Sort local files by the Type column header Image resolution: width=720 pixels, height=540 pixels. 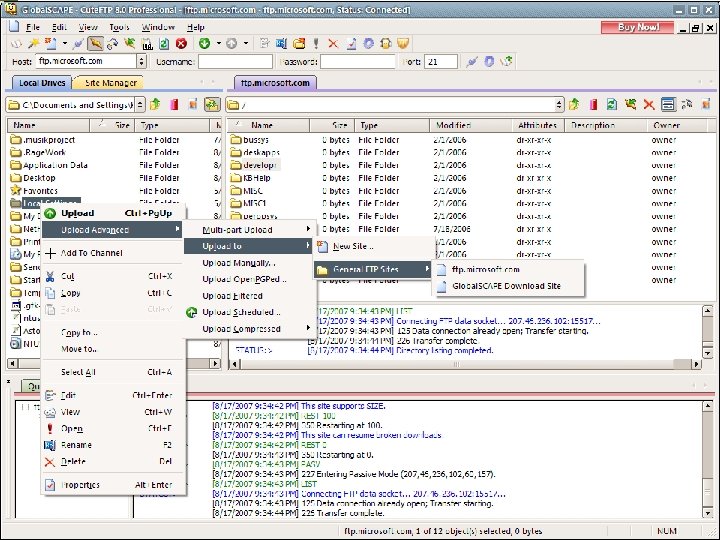[172, 125]
